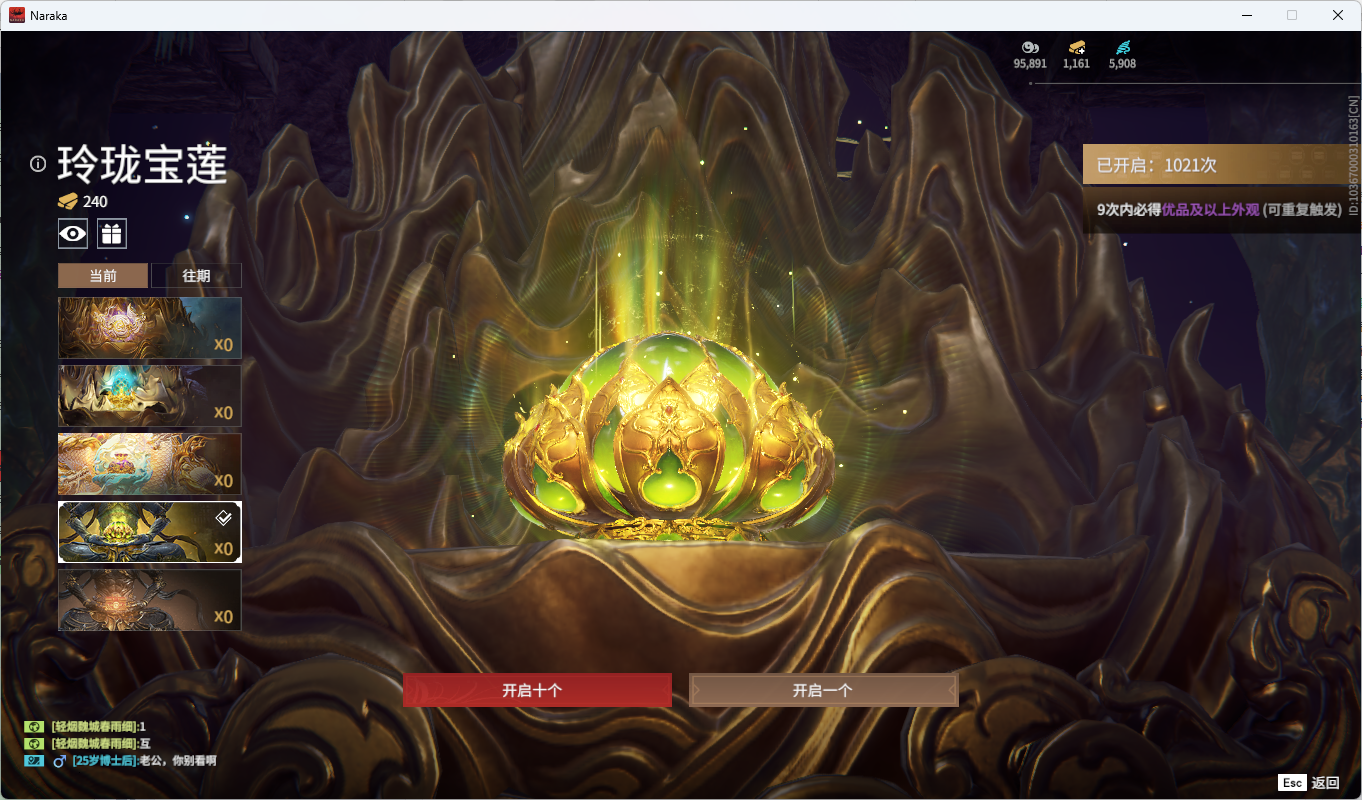
Task: Switch to the 当前 tab
Action: click(103, 276)
